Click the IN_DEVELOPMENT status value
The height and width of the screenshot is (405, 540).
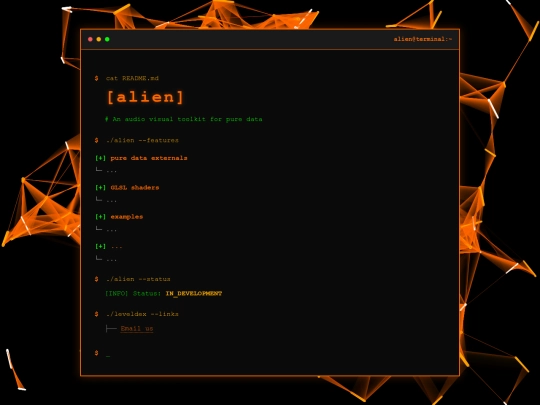pos(194,293)
